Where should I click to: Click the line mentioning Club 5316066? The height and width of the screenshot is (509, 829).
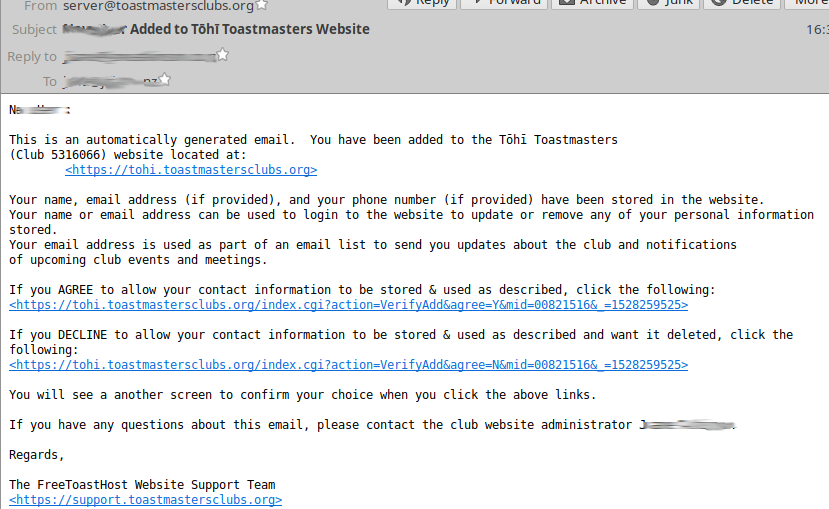coord(127,155)
